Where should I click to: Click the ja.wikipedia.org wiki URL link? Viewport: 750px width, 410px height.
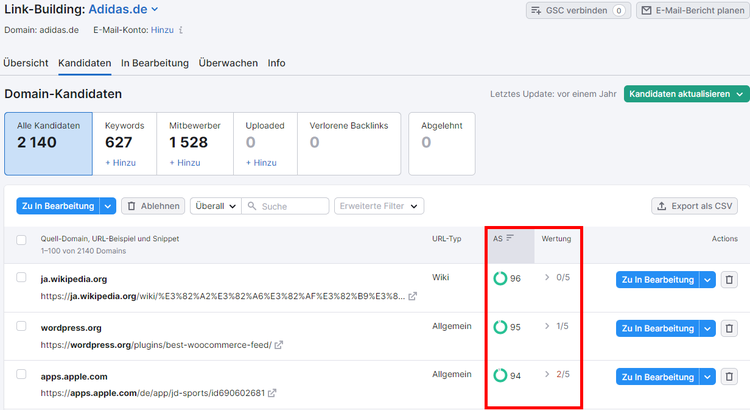point(222,296)
